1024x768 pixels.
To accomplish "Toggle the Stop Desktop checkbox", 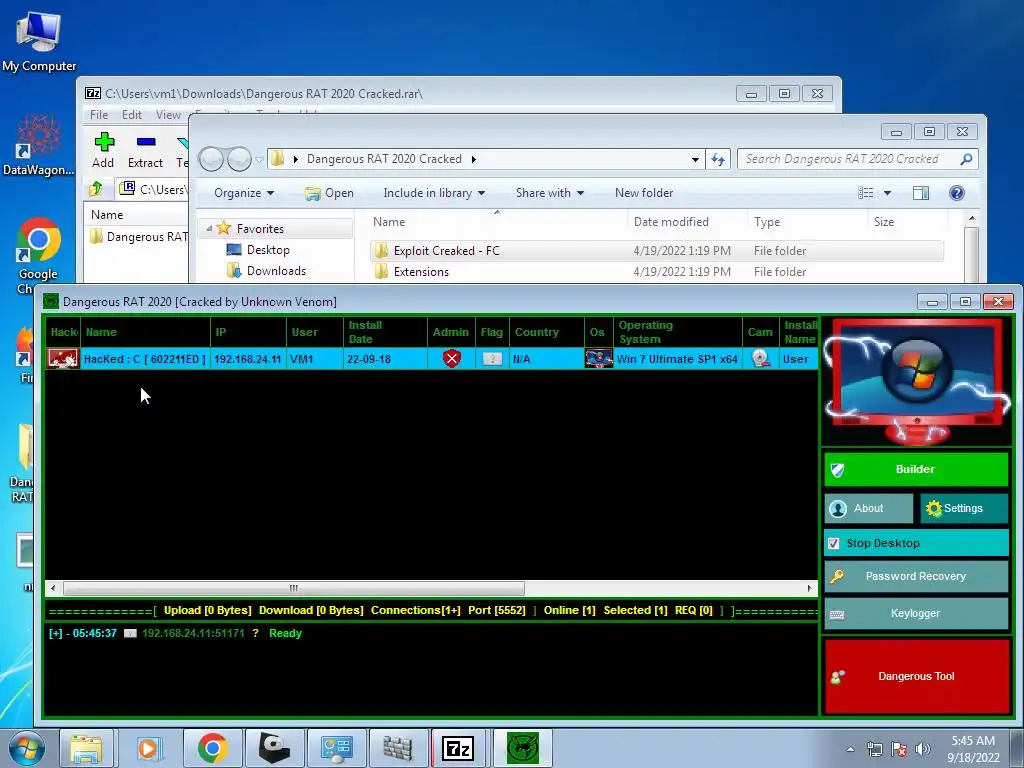I will [833, 543].
